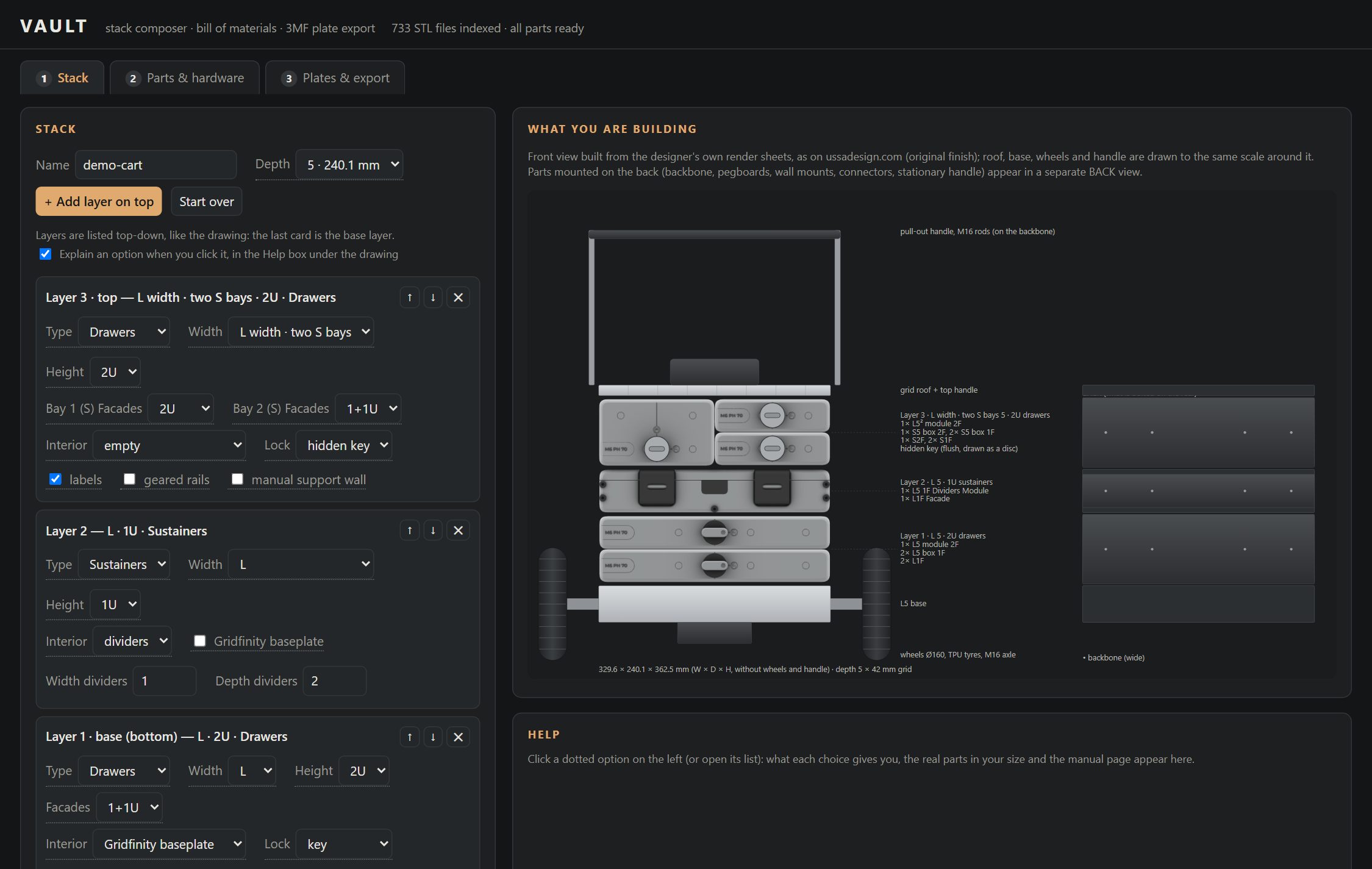Click the Depth dividers input field
Image resolution: width=1372 pixels, height=869 pixels.
[x=335, y=681]
